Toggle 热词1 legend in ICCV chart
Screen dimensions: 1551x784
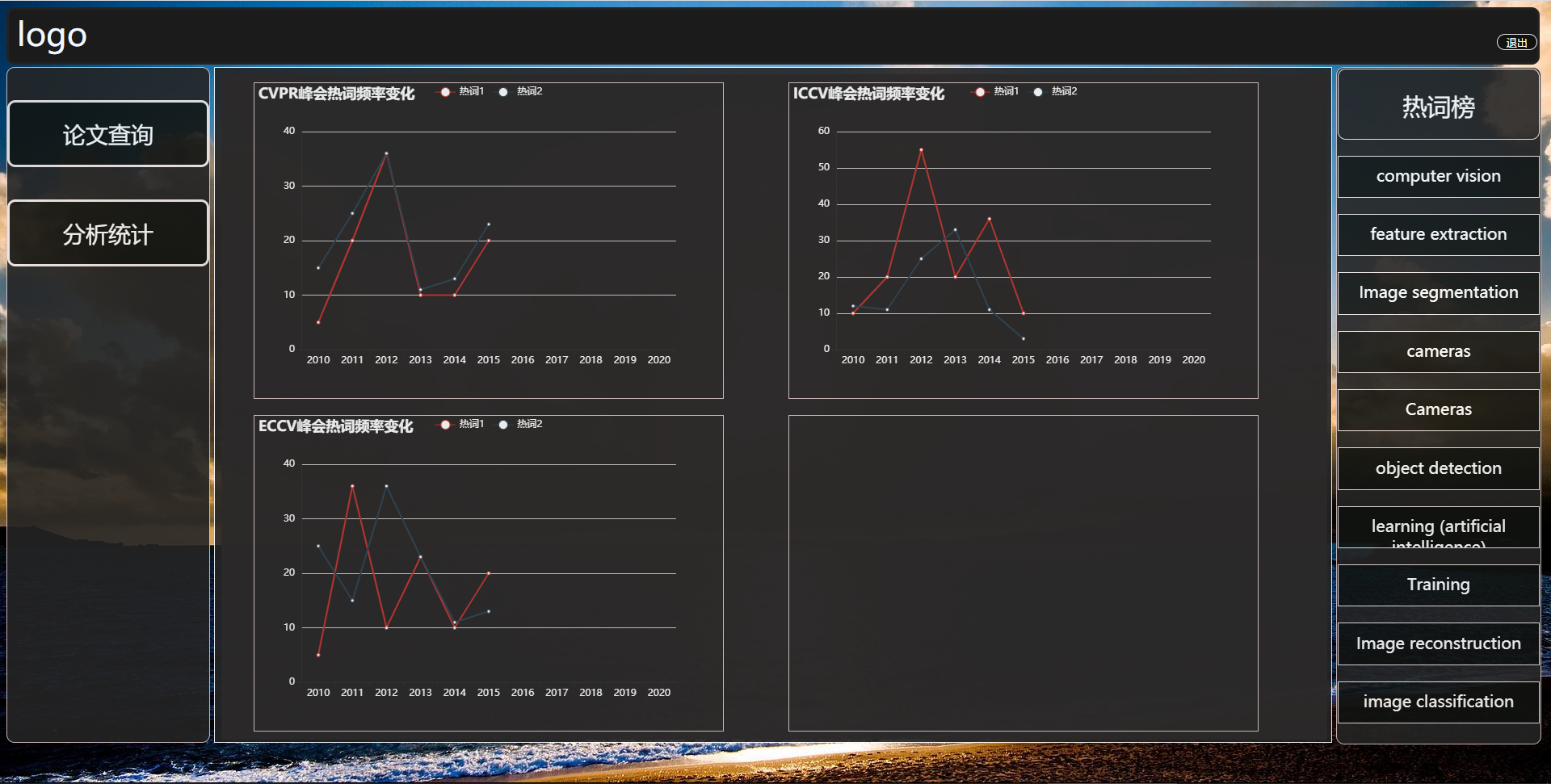(996, 91)
